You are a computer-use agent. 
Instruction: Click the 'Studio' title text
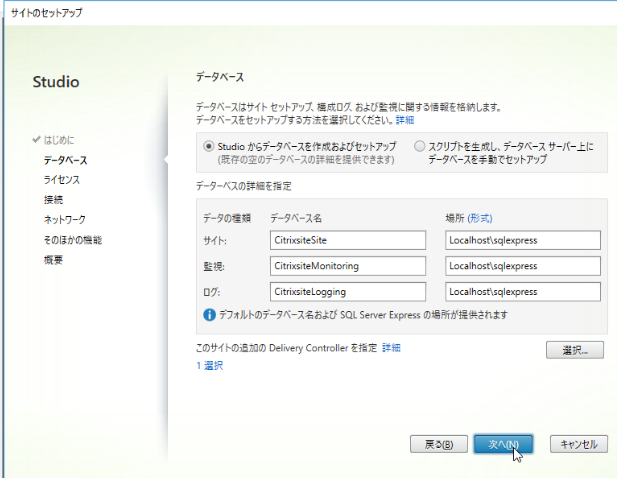tap(56, 82)
